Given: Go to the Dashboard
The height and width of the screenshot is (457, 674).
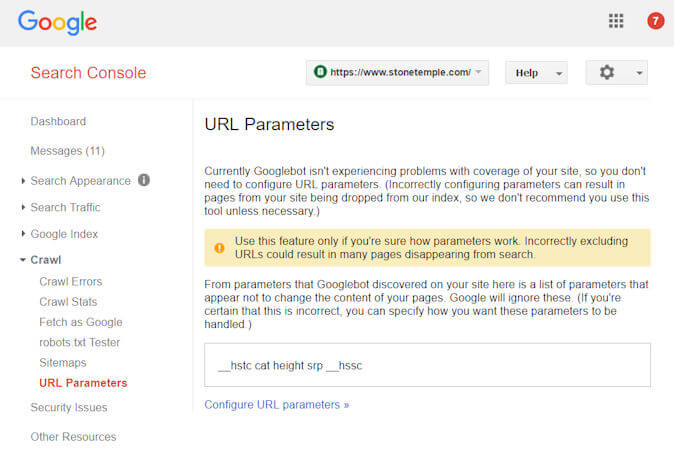Looking at the screenshot, I should [58, 121].
